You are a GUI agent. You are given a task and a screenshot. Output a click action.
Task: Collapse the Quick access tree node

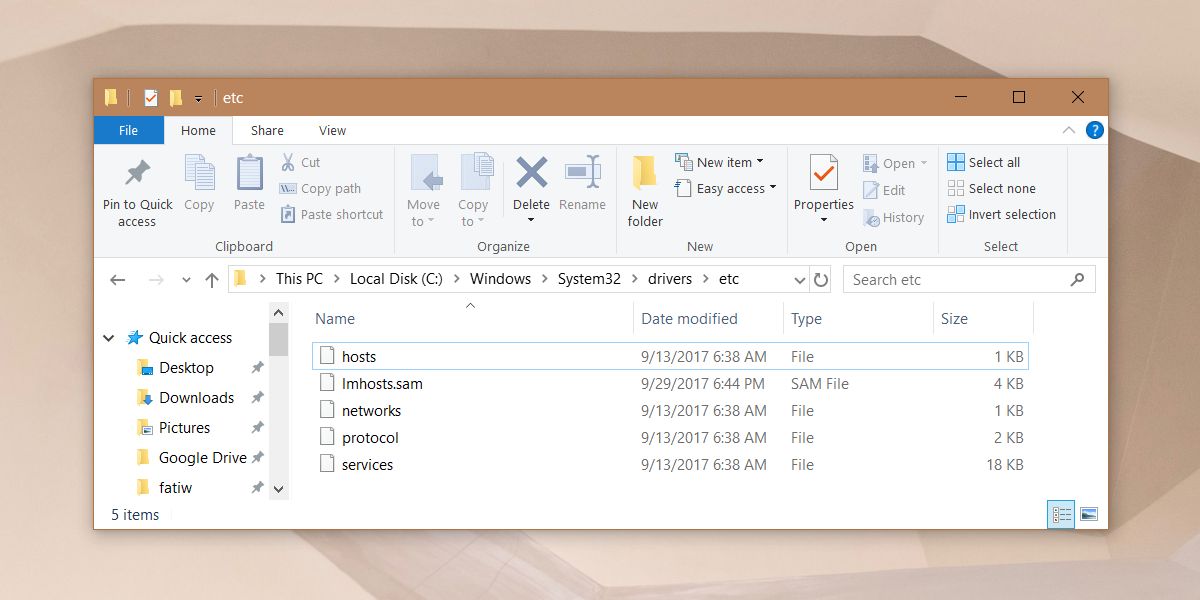[x=108, y=338]
